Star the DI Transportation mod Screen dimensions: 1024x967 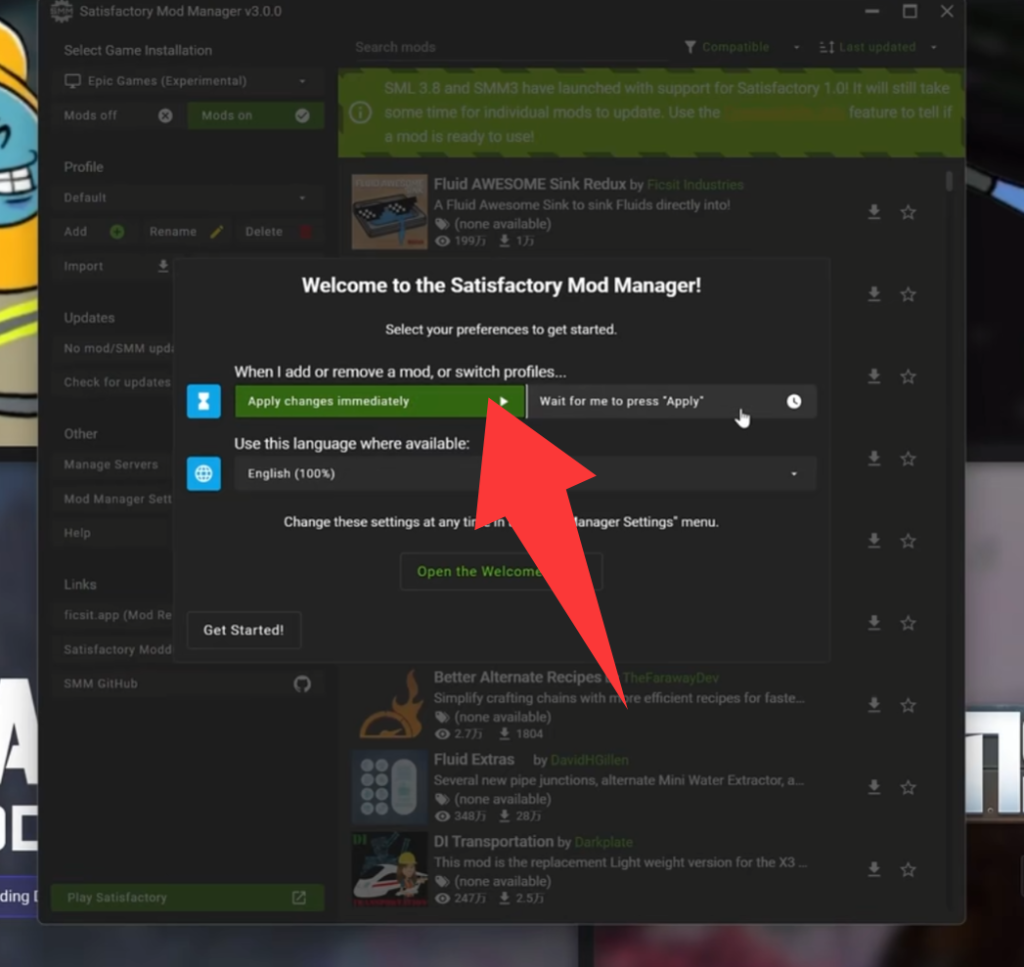coord(908,870)
